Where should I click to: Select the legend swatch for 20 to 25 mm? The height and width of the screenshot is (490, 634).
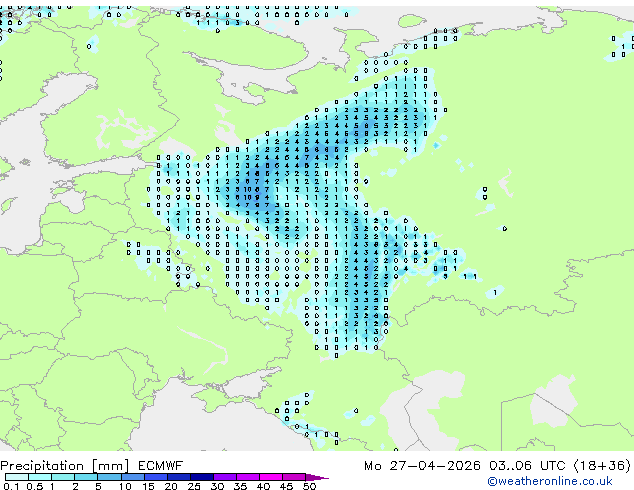pos(179,477)
